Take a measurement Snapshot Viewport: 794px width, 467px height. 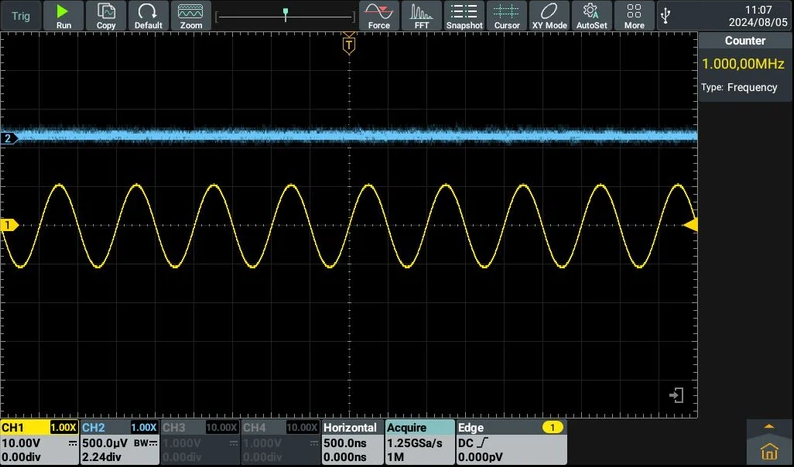464,15
